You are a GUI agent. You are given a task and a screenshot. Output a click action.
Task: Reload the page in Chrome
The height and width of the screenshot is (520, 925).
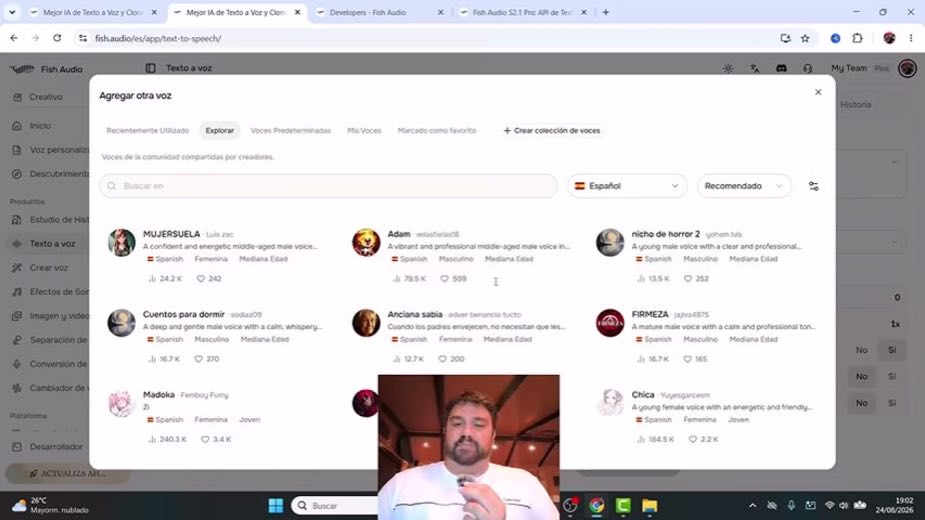coord(57,38)
